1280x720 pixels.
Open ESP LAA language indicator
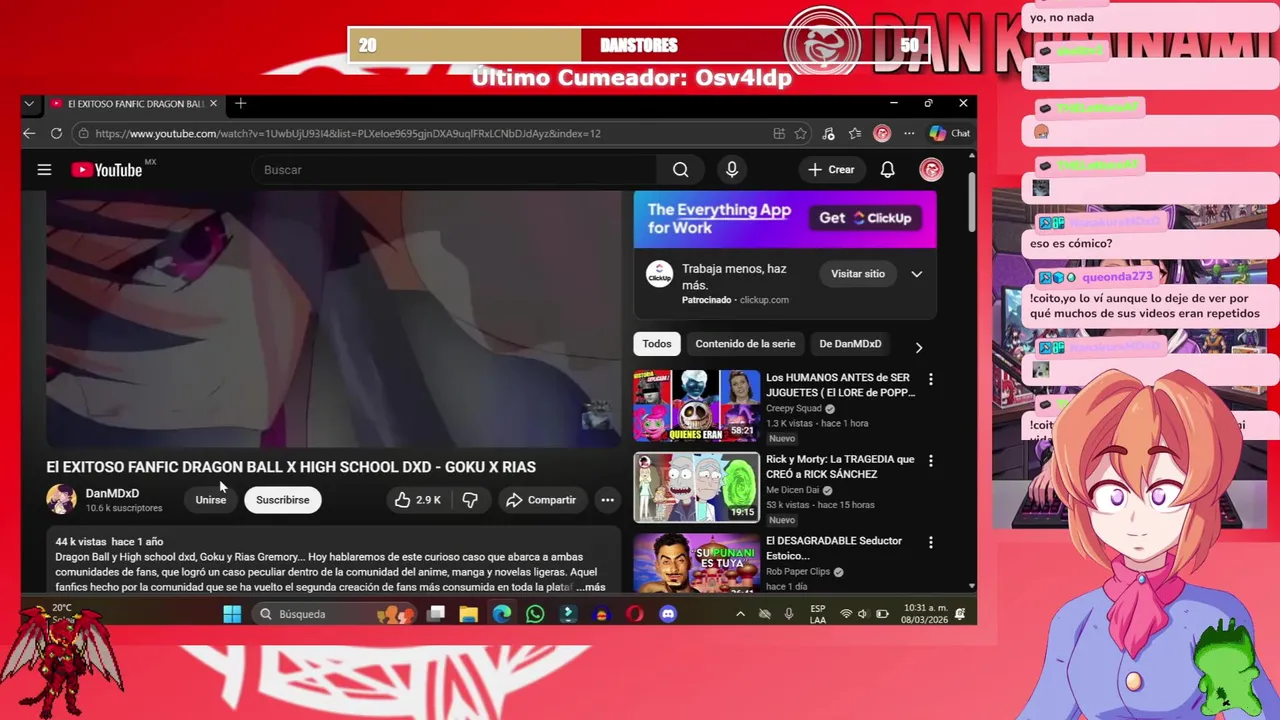click(818, 614)
